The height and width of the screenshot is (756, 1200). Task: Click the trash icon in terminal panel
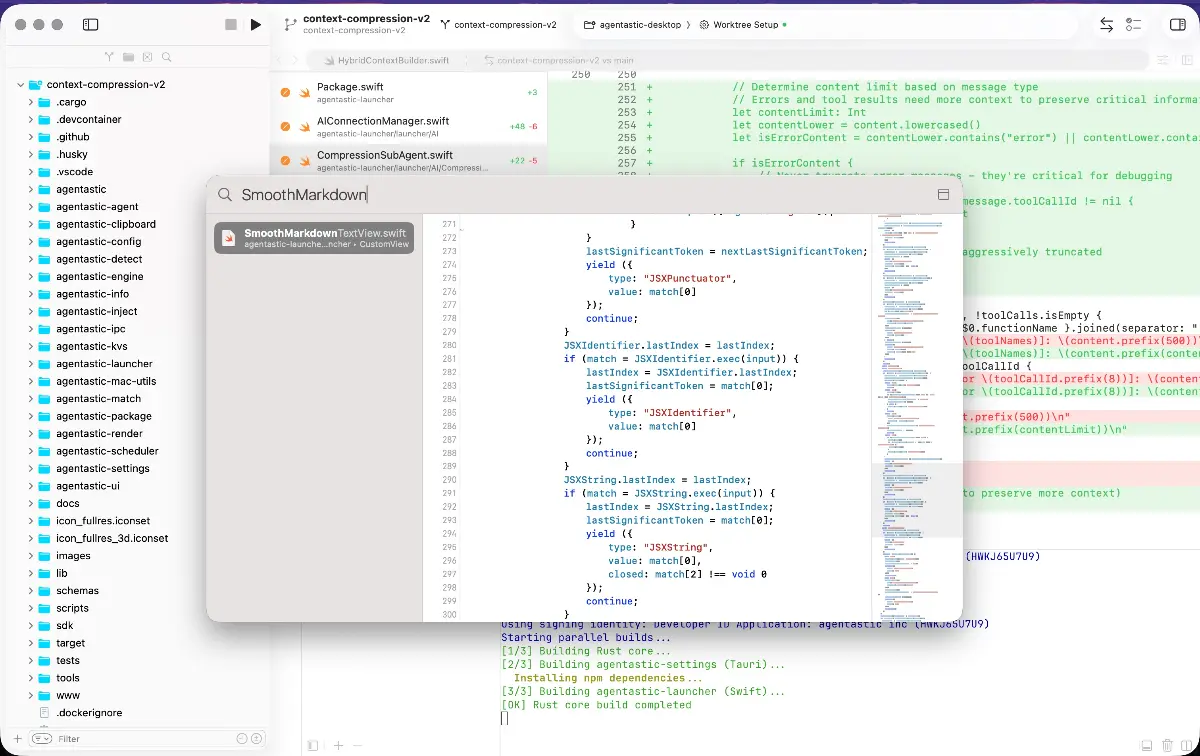pyautogui.click(x=1167, y=745)
